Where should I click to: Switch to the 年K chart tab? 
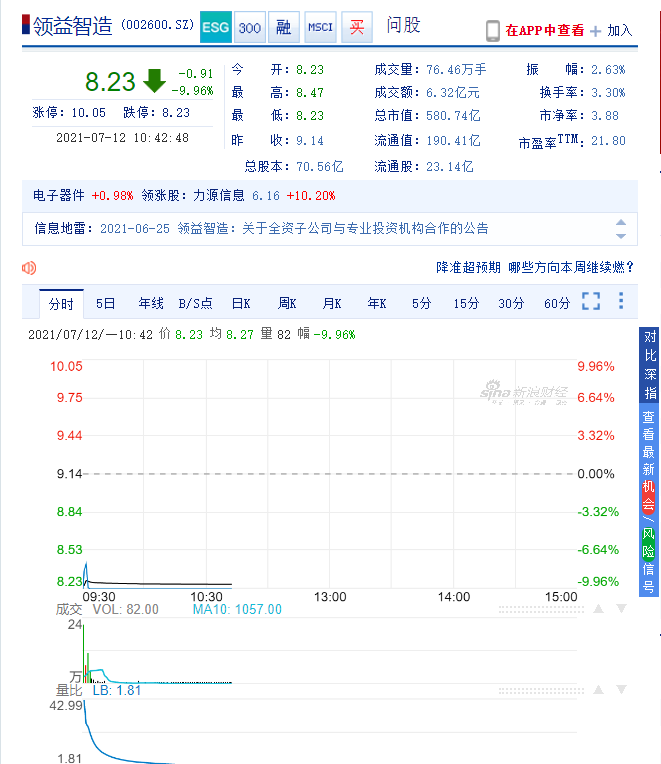pyautogui.click(x=377, y=304)
